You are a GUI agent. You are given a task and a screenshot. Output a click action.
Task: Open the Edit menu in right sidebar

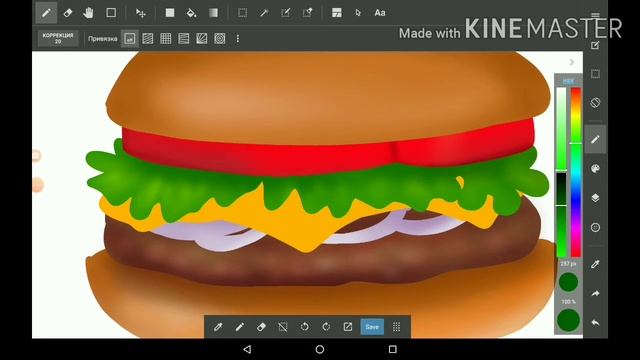point(595,45)
